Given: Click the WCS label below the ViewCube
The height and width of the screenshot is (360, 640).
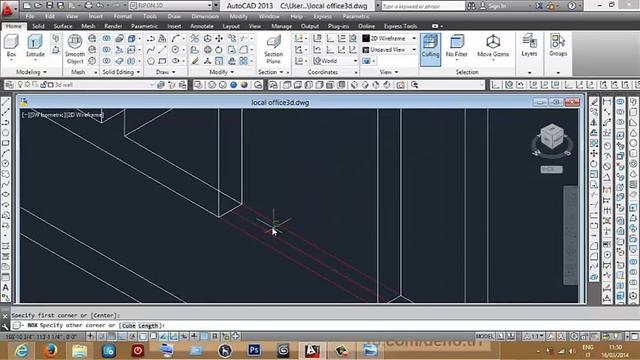Looking at the screenshot, I should pyautogui.click(x=551, y=169).
